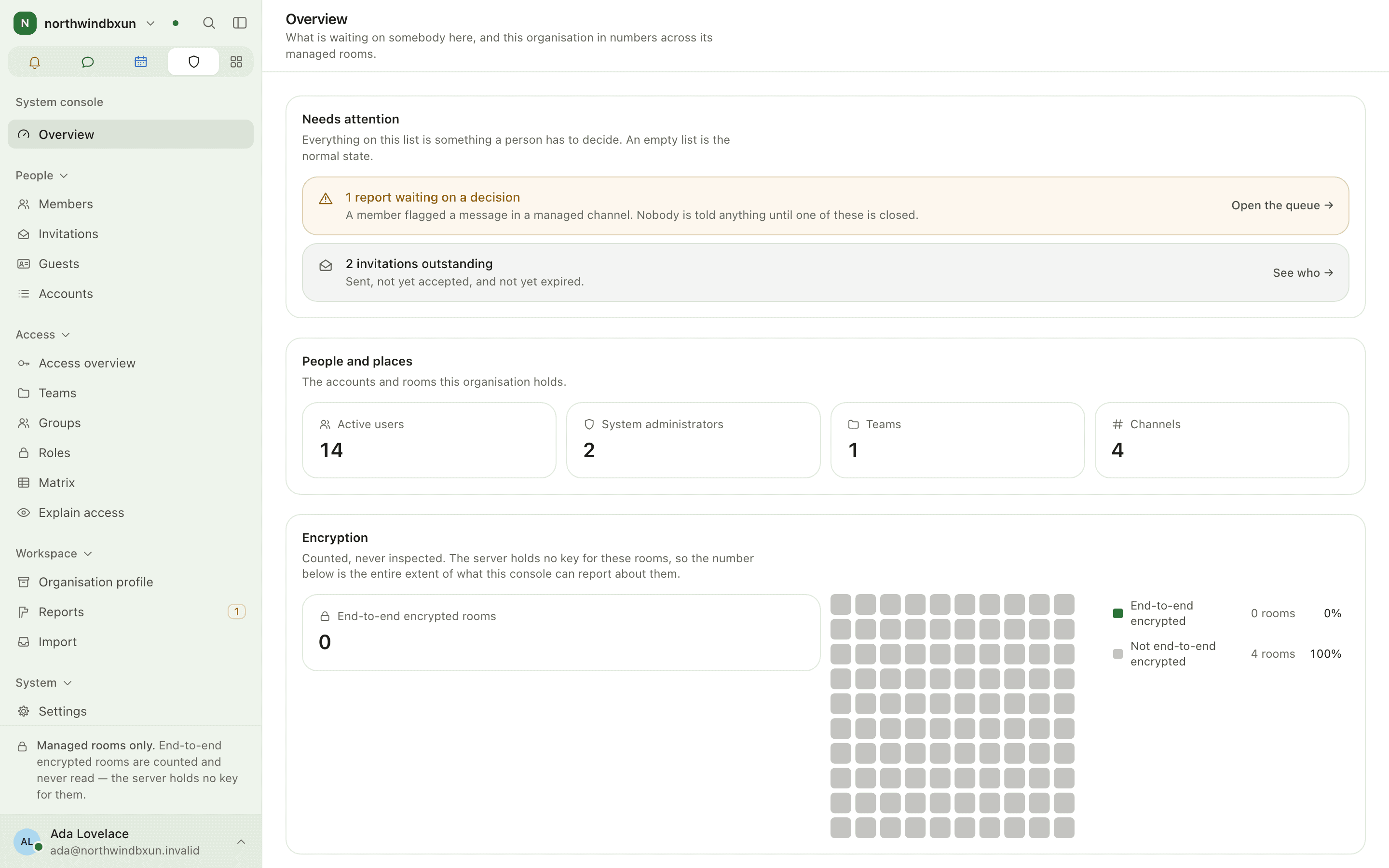Open the End-to-end encrypted rooms card
The height and width of the screenshot is (868, 1389).
(561, 633)
